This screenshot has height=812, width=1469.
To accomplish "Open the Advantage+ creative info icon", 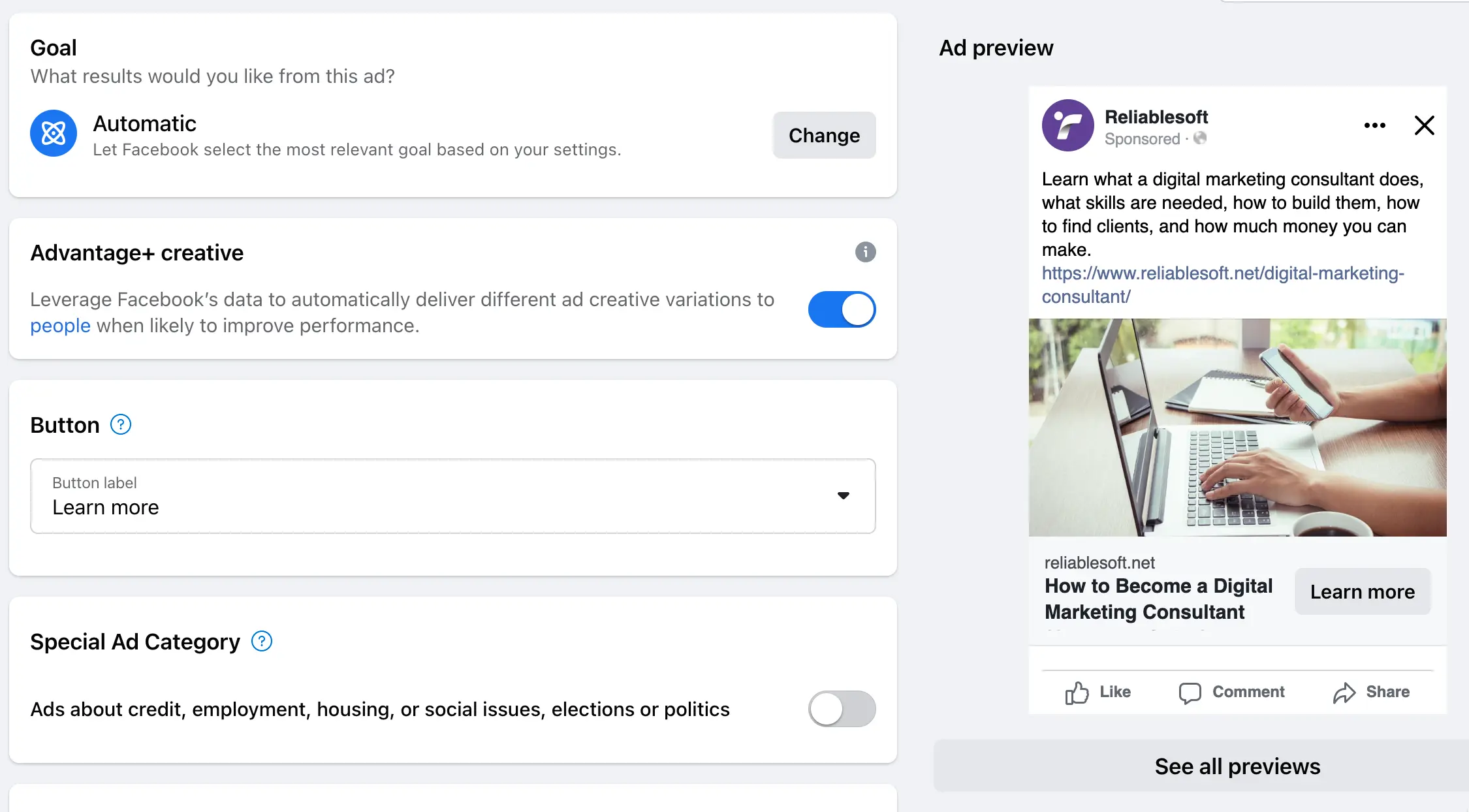I will coord(865,252).
